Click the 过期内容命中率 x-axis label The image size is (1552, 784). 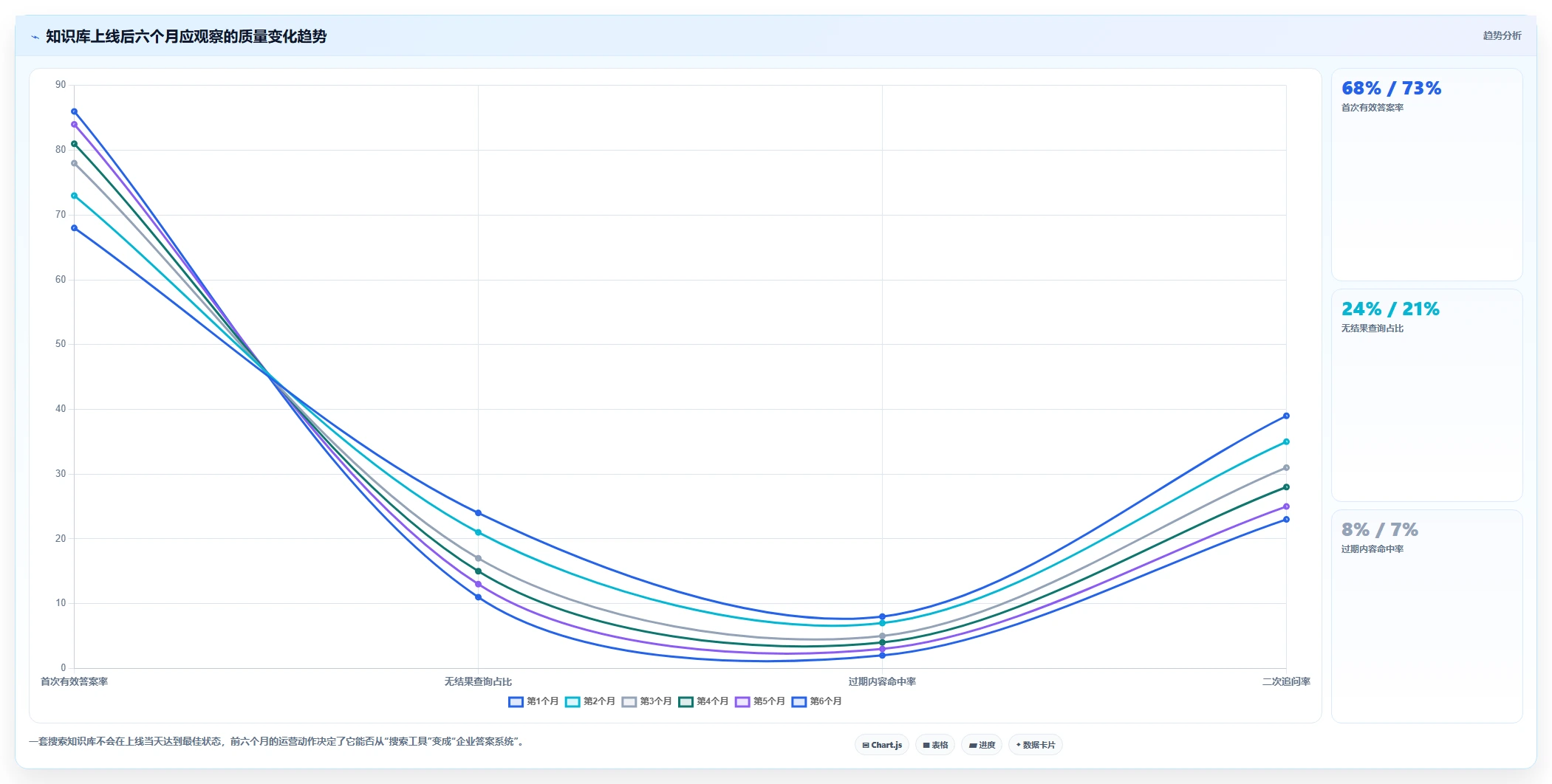[x=882, y=681]
